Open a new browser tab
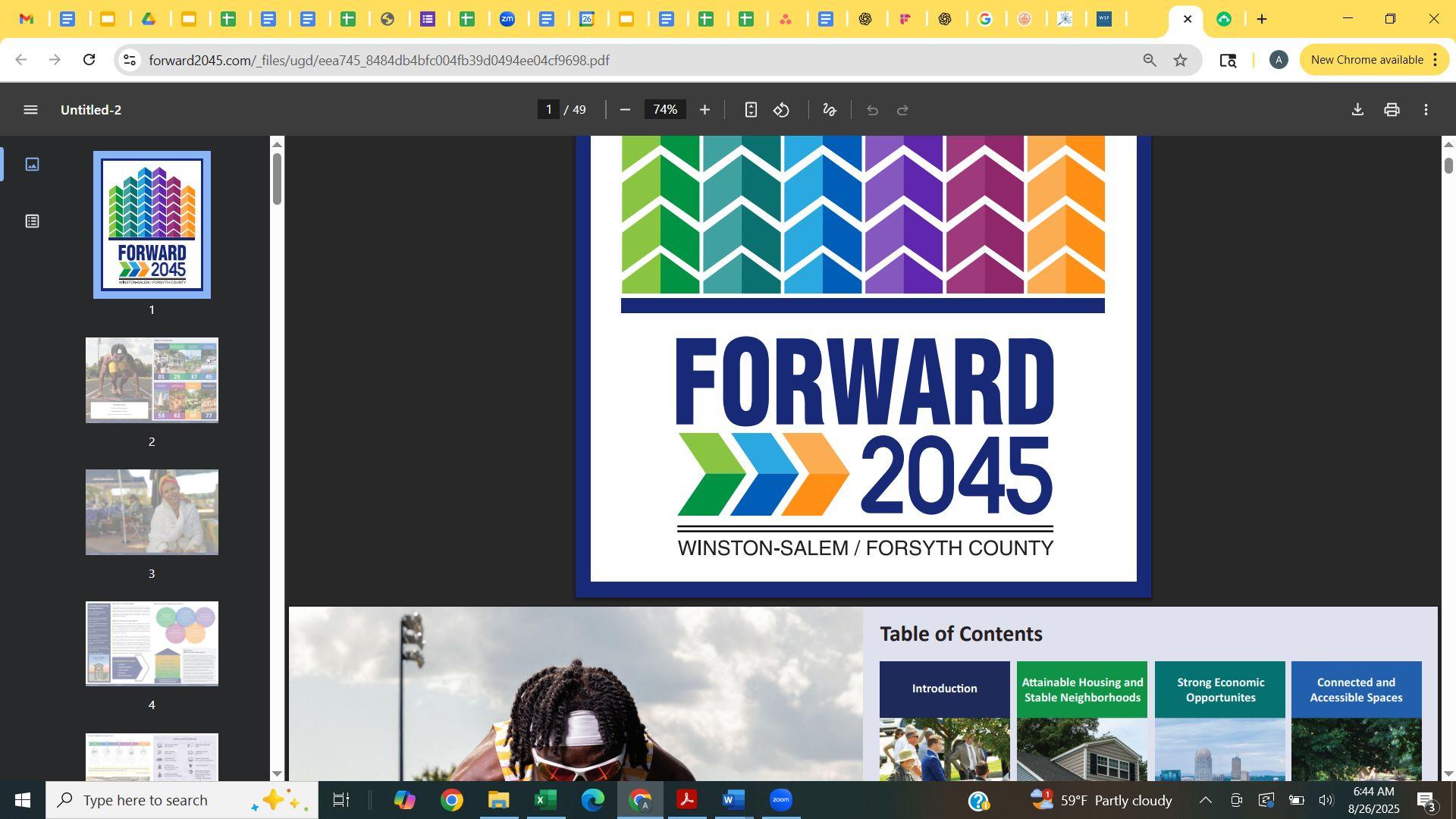 (x=1262, y=19)
